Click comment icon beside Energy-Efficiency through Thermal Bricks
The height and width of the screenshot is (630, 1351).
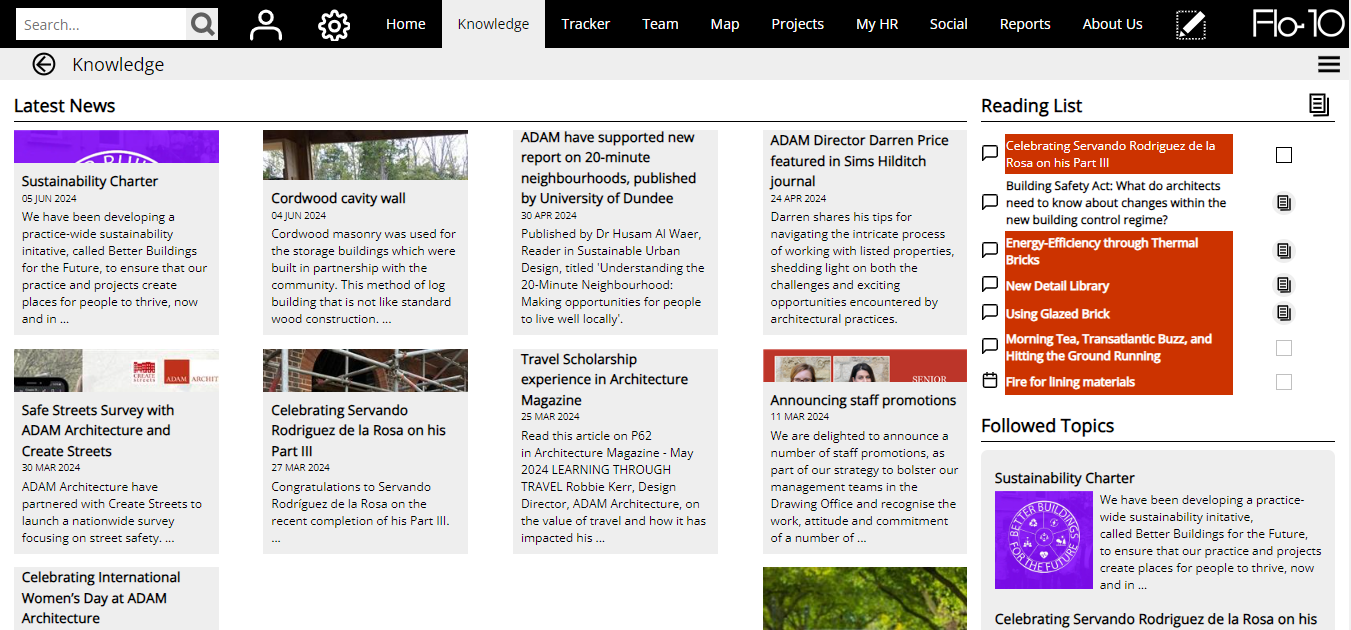tap(990, 251)
